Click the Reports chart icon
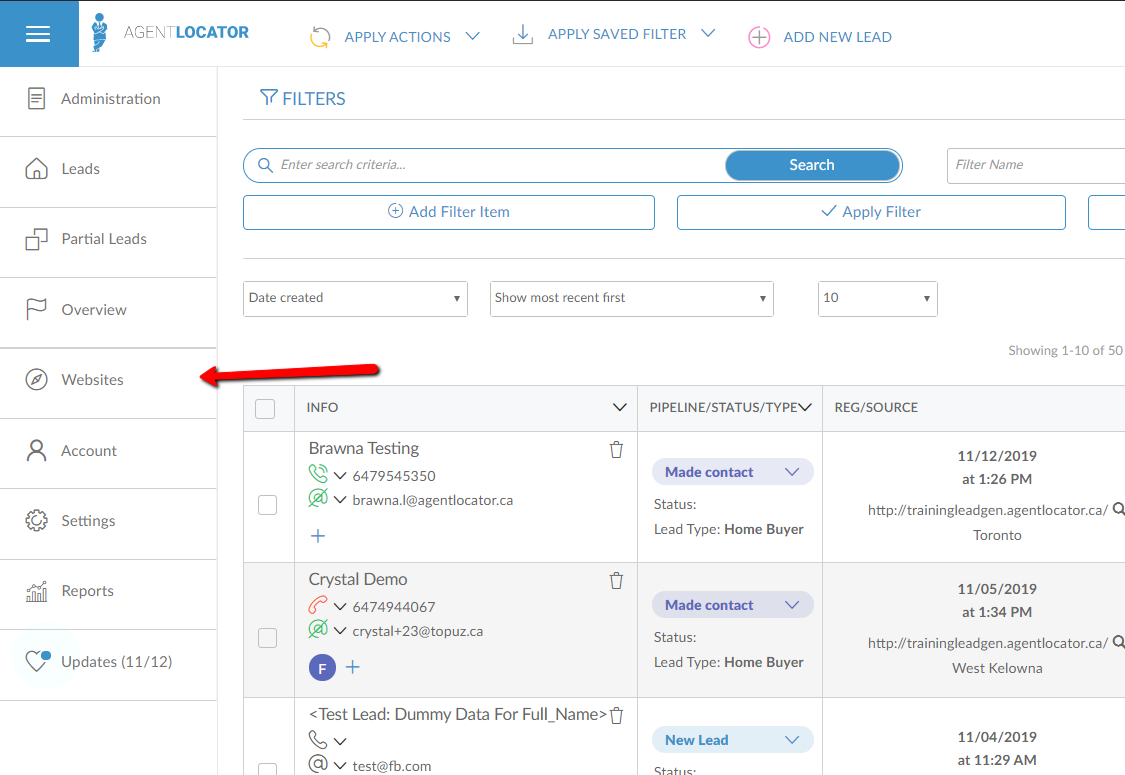This screenshot has height=775, width=1125. click(x=37, y=591)
